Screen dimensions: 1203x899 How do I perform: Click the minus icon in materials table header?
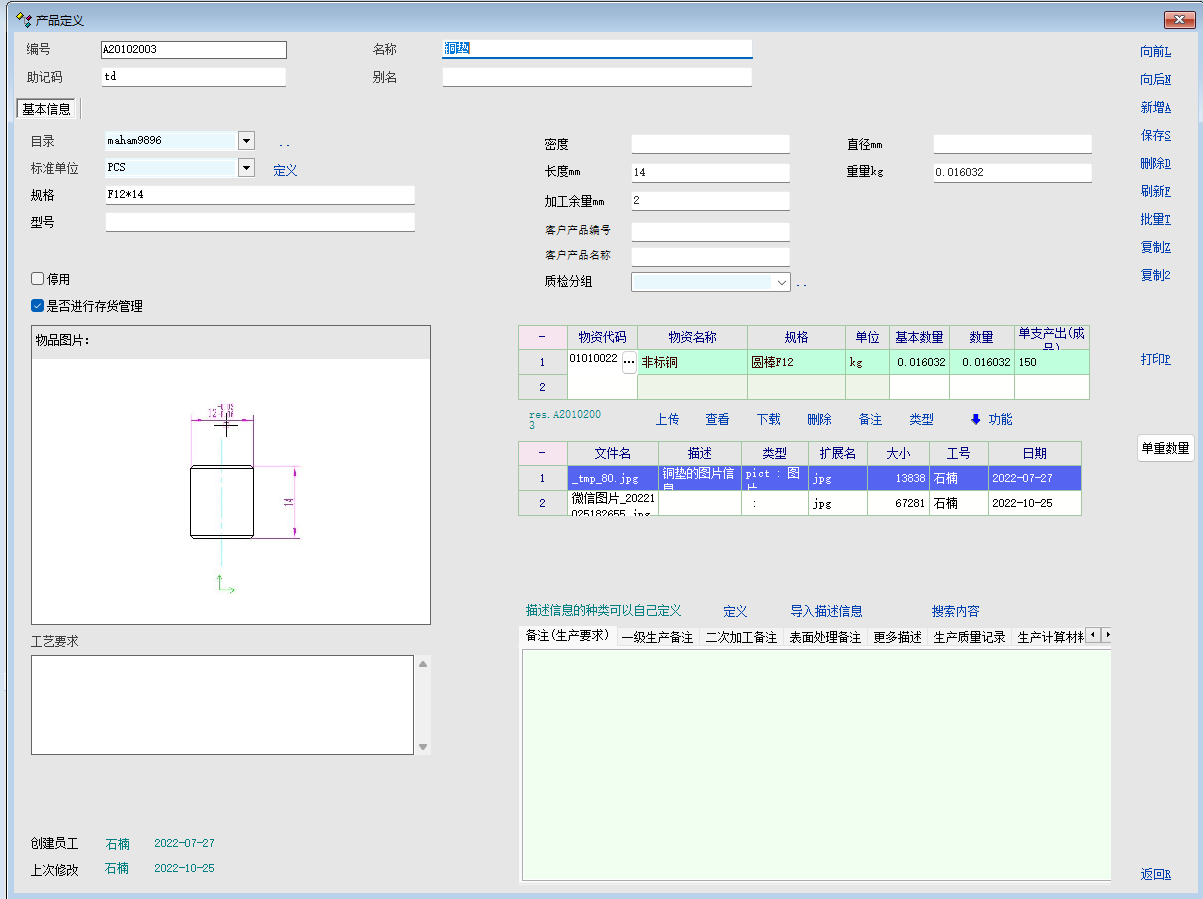click(542, 337)
